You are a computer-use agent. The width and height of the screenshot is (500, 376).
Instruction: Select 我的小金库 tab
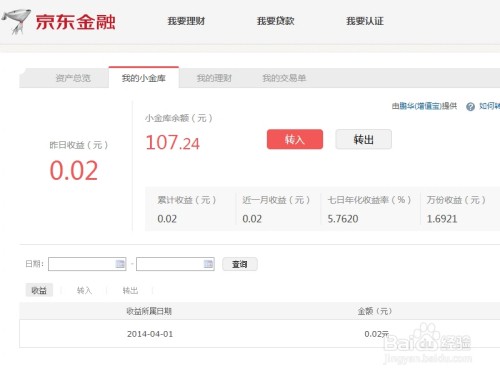coord(144,78)
